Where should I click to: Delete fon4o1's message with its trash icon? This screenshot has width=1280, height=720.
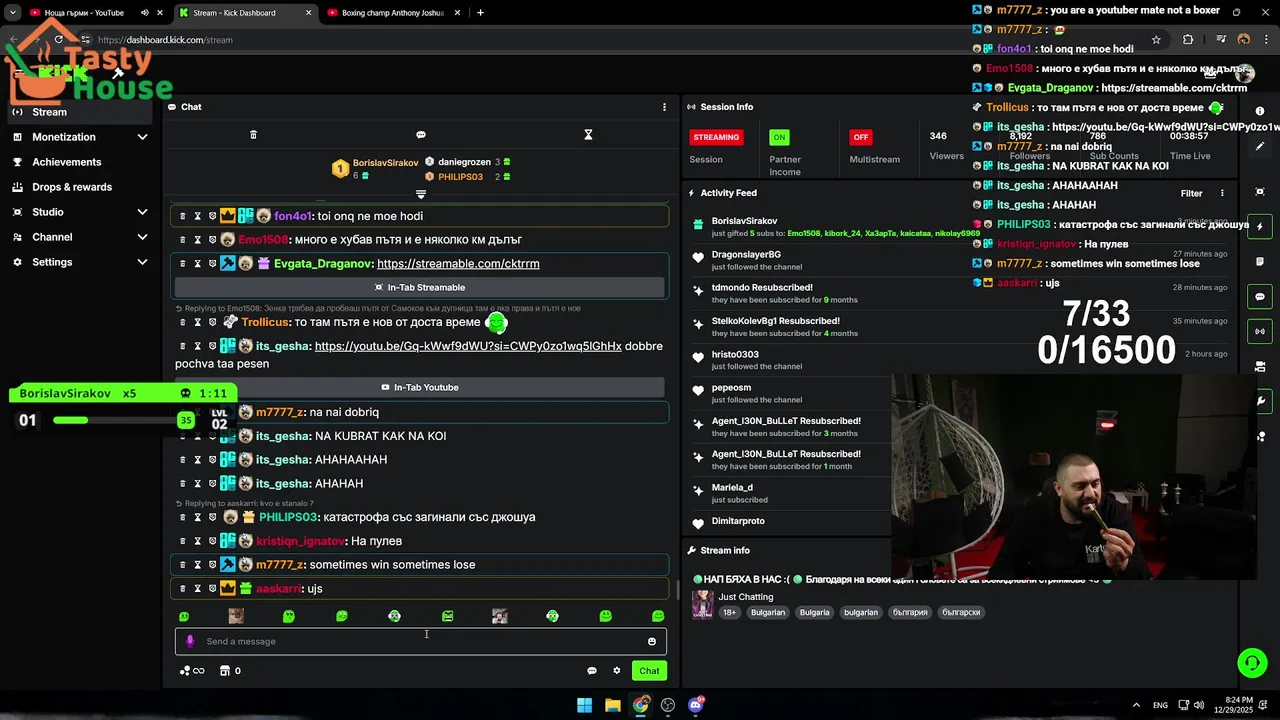pos(182,216)
